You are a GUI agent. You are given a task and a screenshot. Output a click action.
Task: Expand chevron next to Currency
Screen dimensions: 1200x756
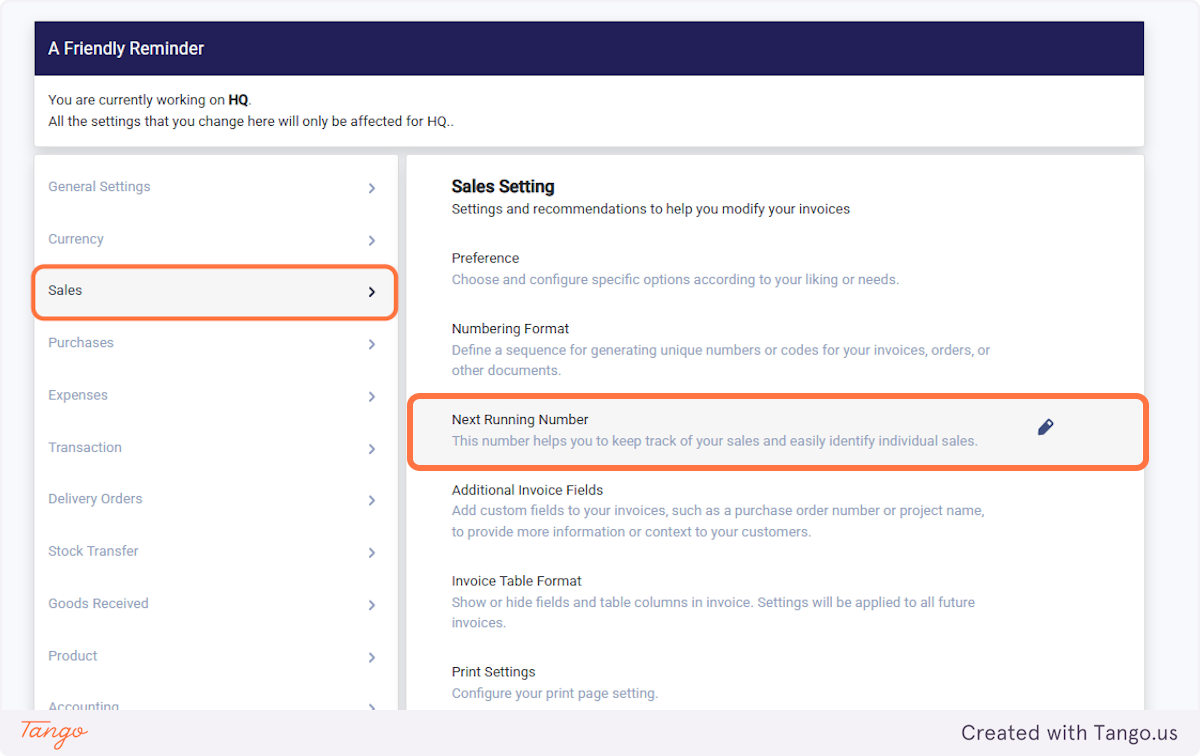(x=371, y=240)
